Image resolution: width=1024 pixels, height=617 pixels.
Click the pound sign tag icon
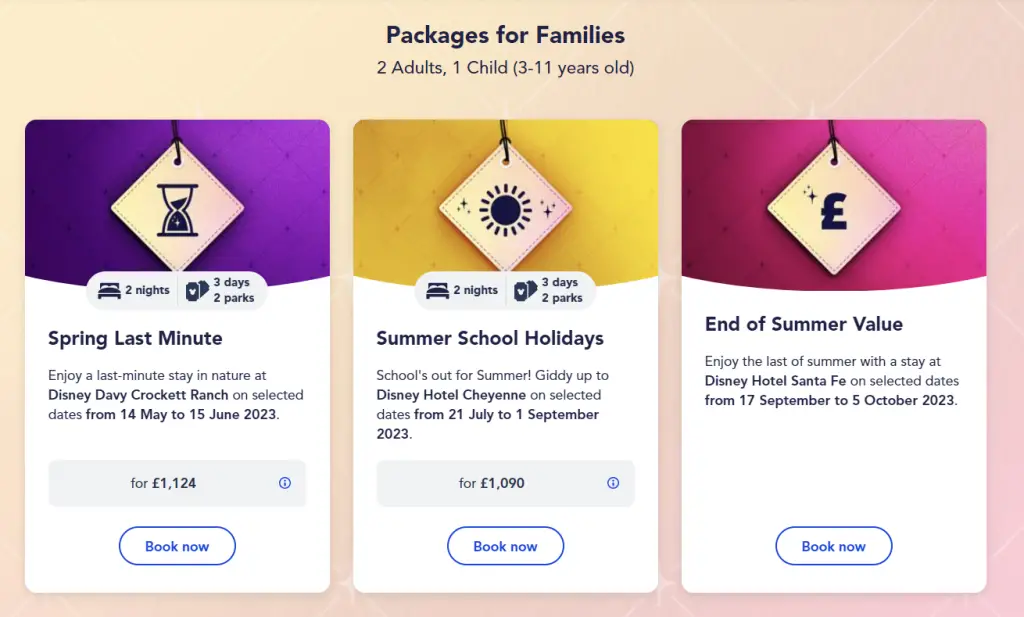[834, 210]
